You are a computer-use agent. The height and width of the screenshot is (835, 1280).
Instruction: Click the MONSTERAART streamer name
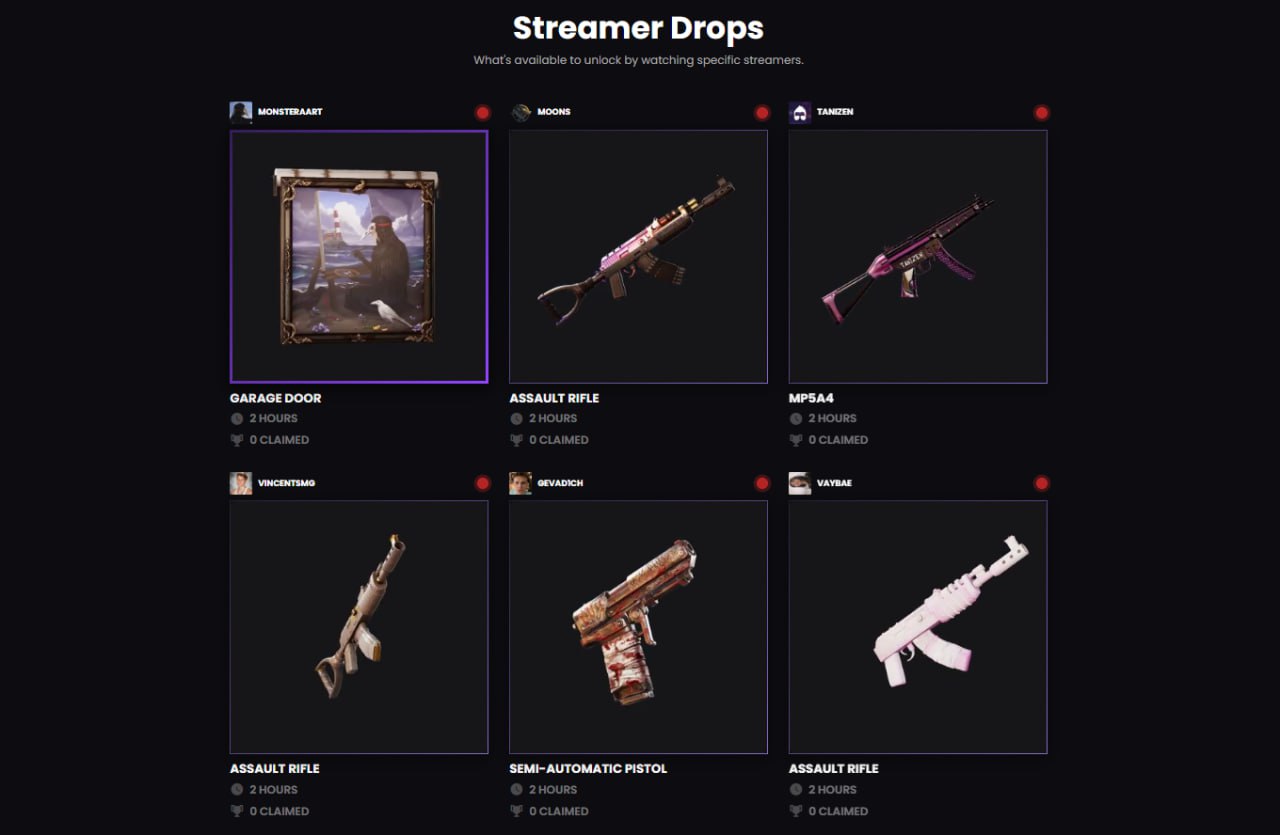[290, 112]
